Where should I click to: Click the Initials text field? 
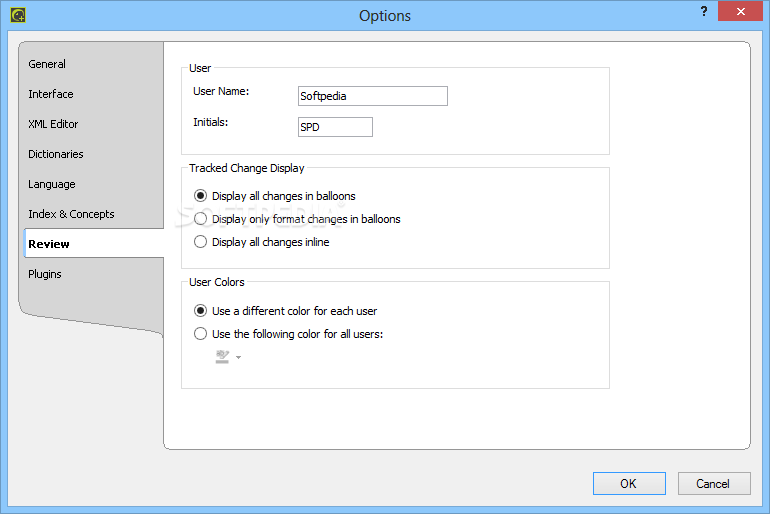pos(335,127)
